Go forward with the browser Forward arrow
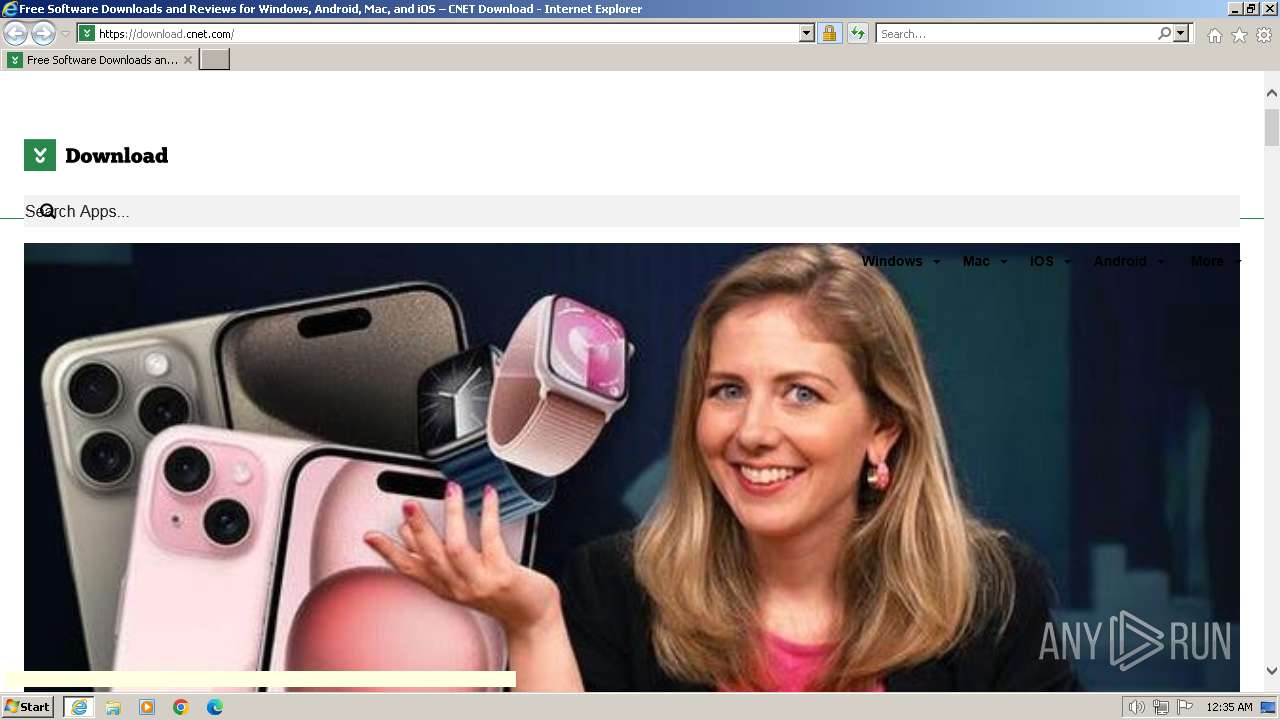This screenshot has height=720, width=1280. pos(43,34)
